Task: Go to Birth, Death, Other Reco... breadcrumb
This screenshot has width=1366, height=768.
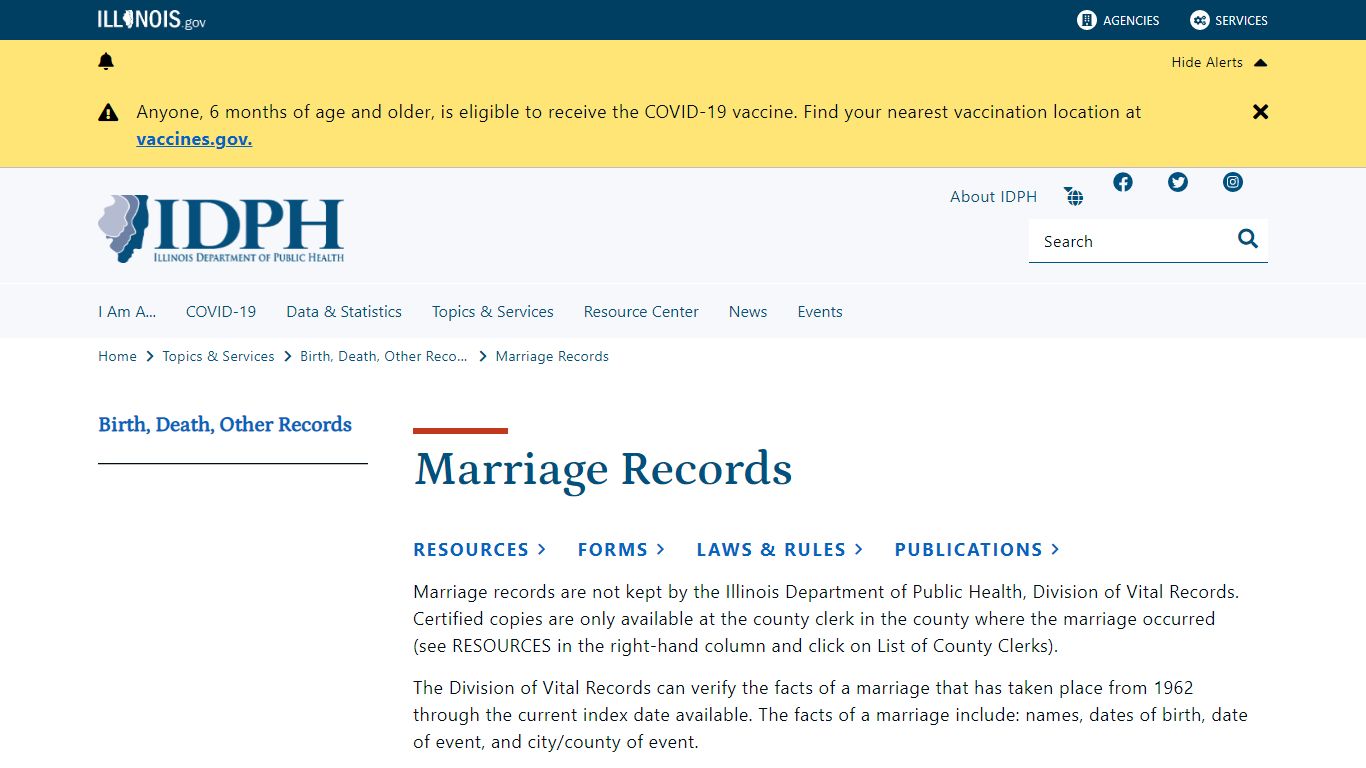Action: point(384,356)
